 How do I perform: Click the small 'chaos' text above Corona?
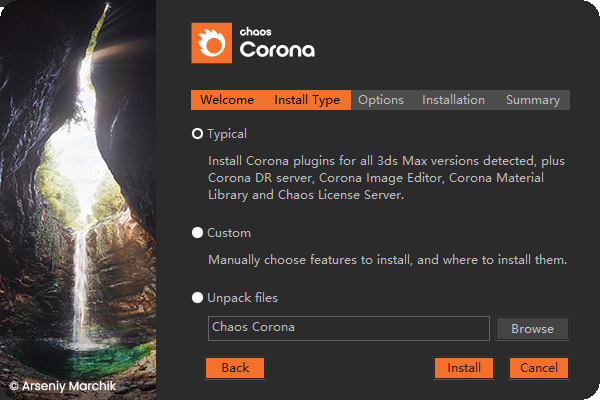(257, 30)
